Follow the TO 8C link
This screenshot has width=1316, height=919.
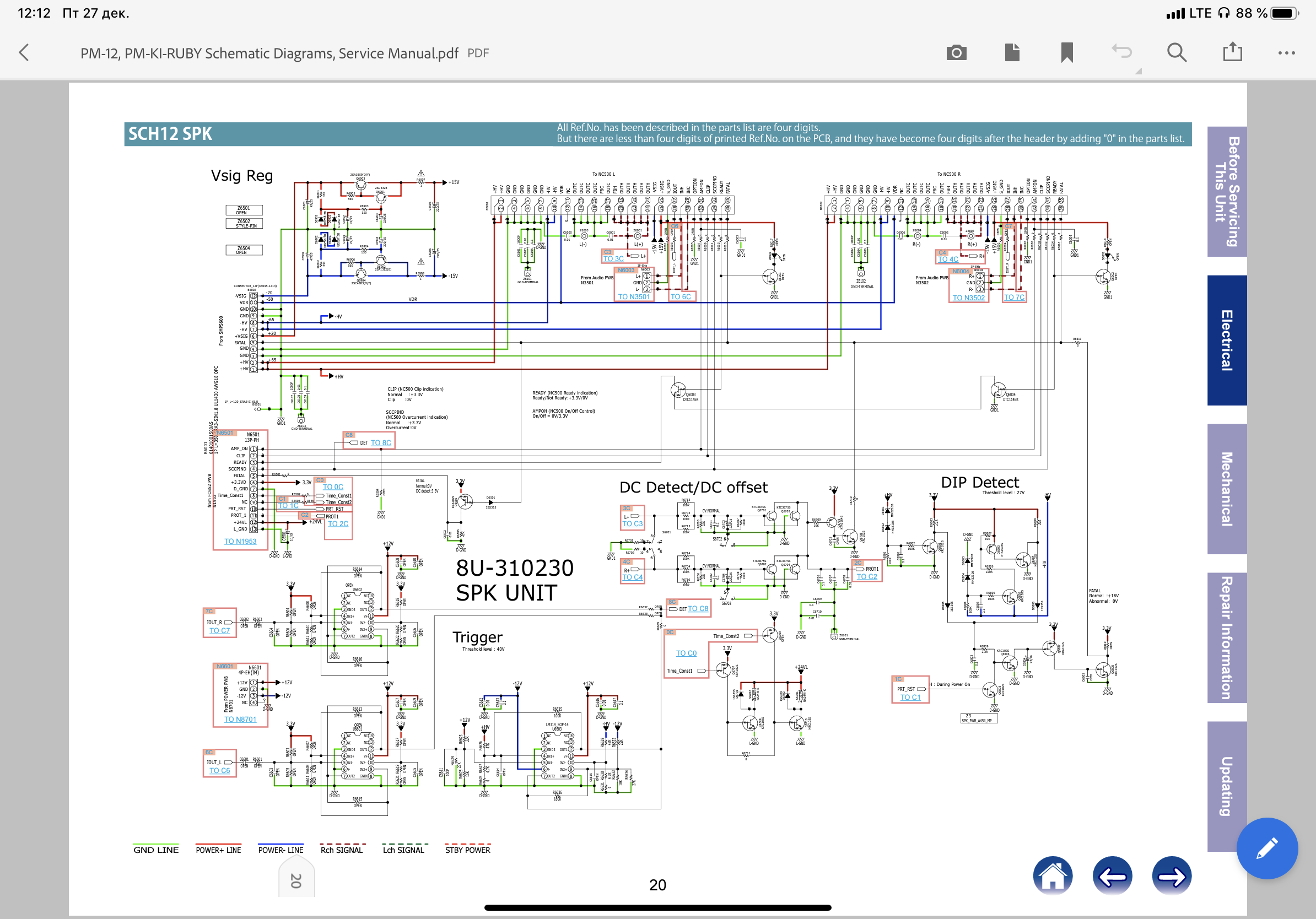(381, 442)
